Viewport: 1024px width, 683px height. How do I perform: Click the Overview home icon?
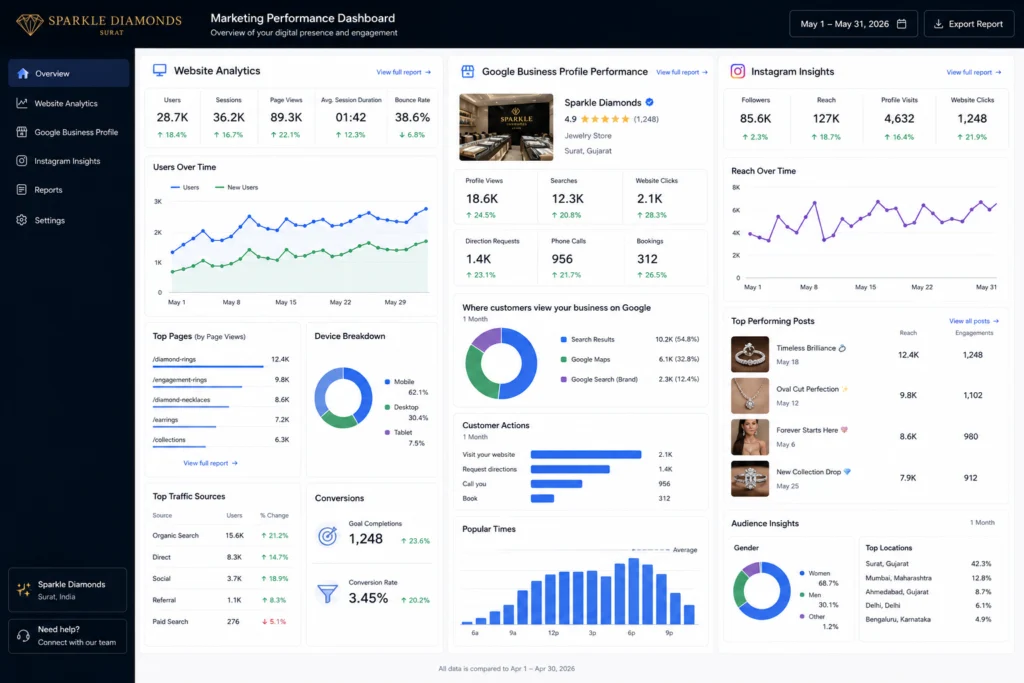click(x=23, y=73)
